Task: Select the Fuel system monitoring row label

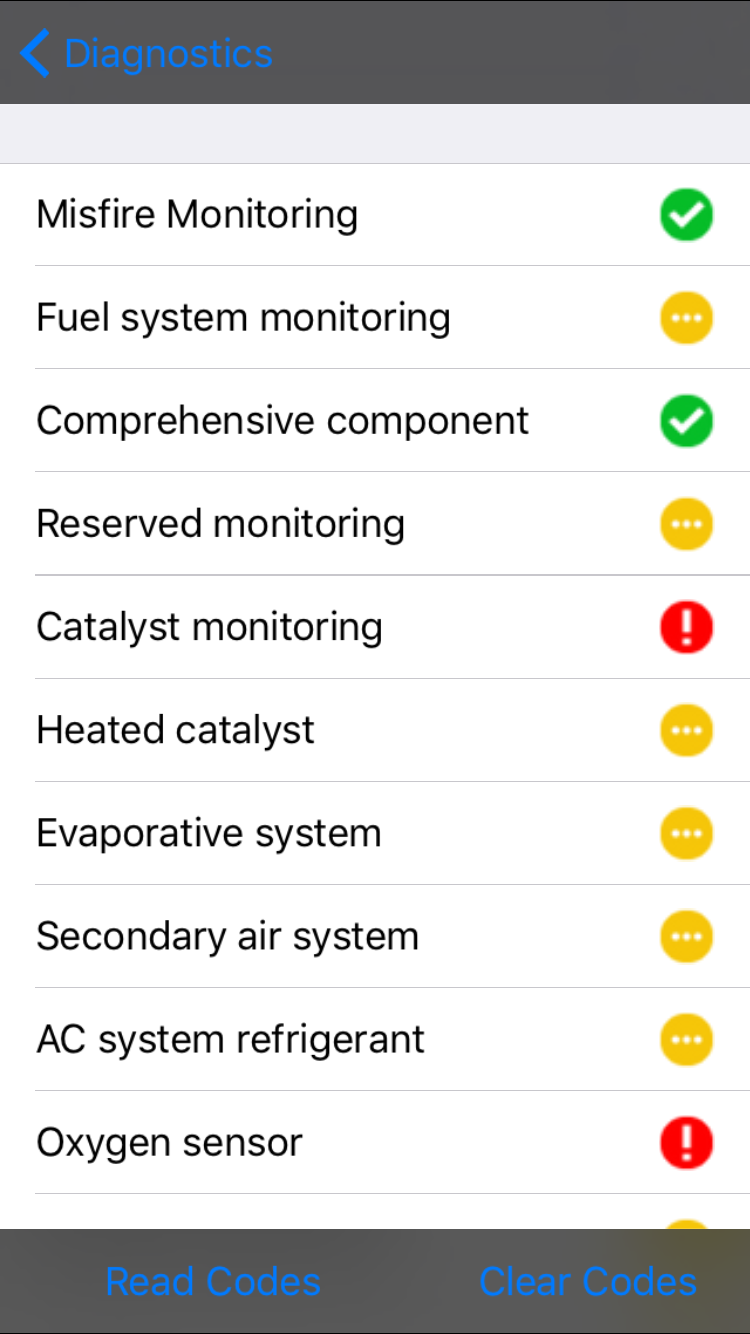Action: (x=243, y=318)
